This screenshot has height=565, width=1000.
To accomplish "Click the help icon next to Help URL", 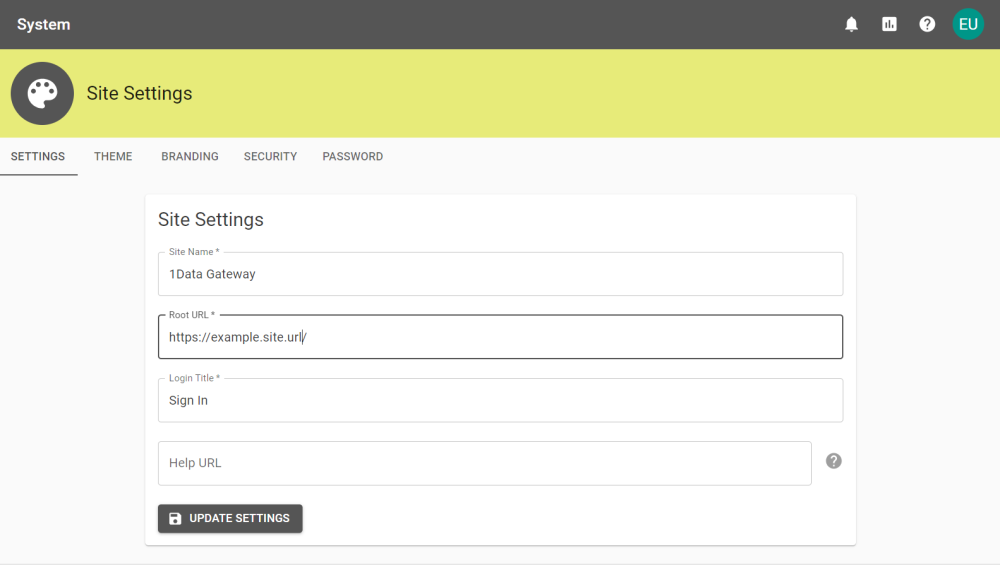I will pyautogui.click(x=834, y=461).
